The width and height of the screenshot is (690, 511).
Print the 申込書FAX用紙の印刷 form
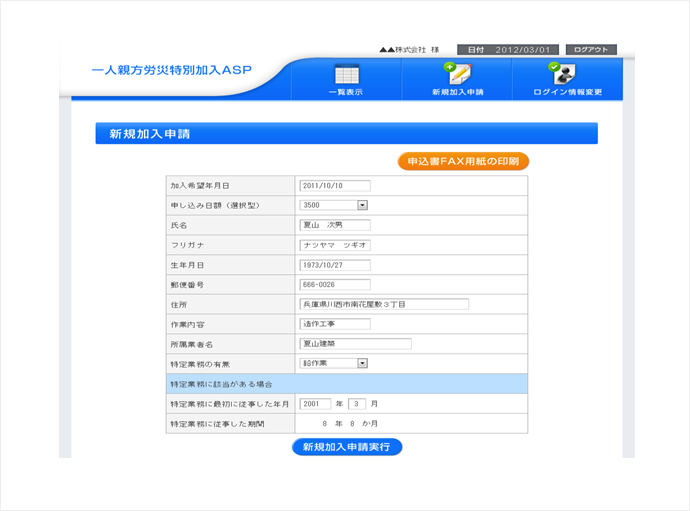[463, 161]
